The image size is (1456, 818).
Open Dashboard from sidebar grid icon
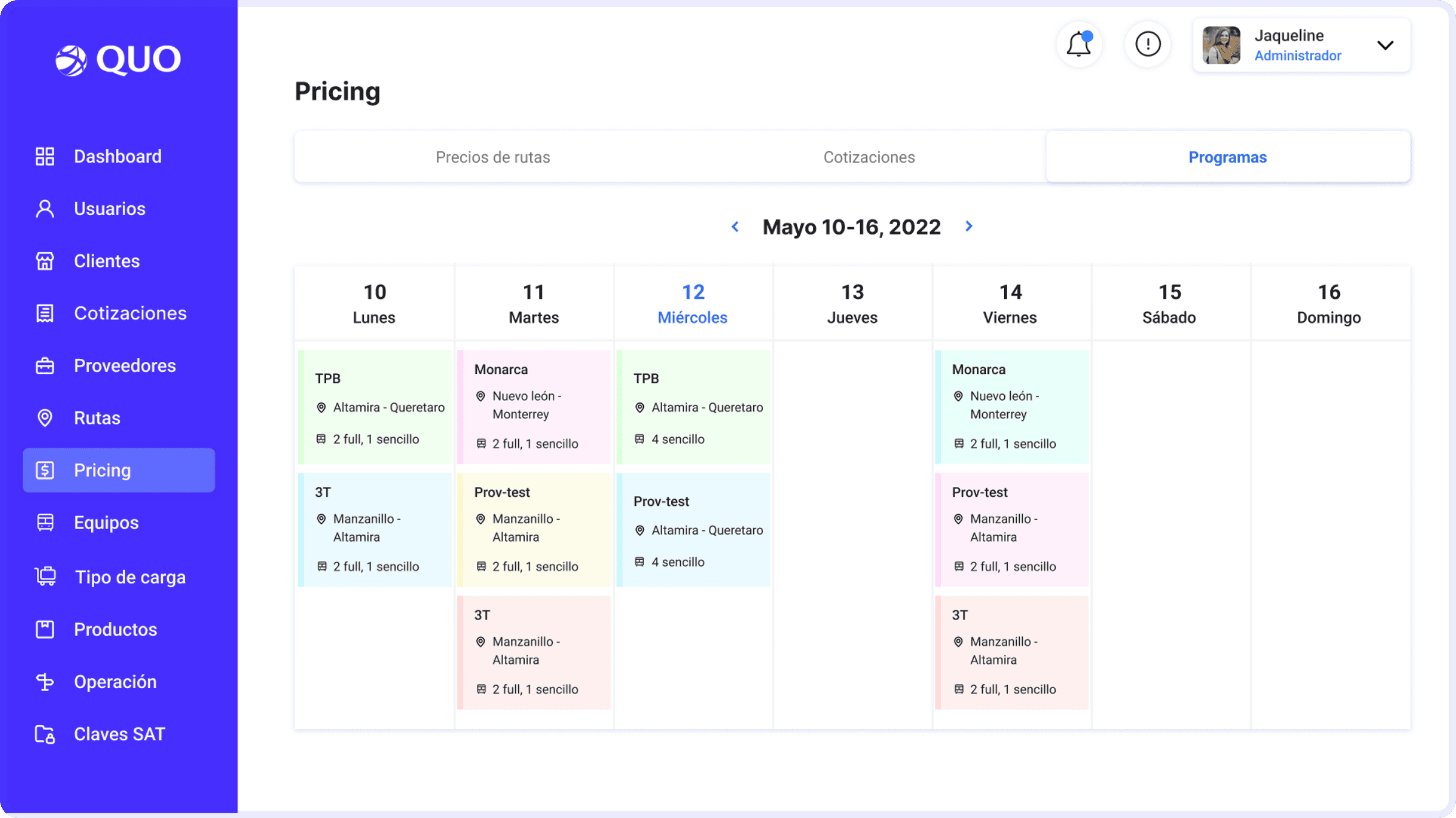tap(45, 156)
